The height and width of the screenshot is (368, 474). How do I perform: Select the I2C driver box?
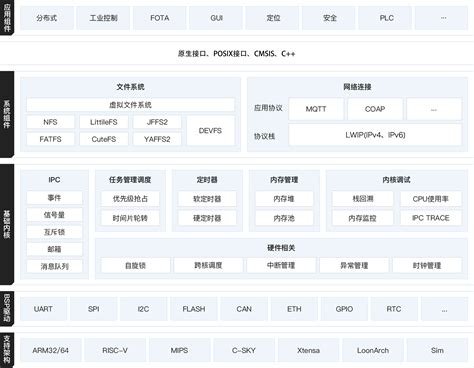[144, 309]
